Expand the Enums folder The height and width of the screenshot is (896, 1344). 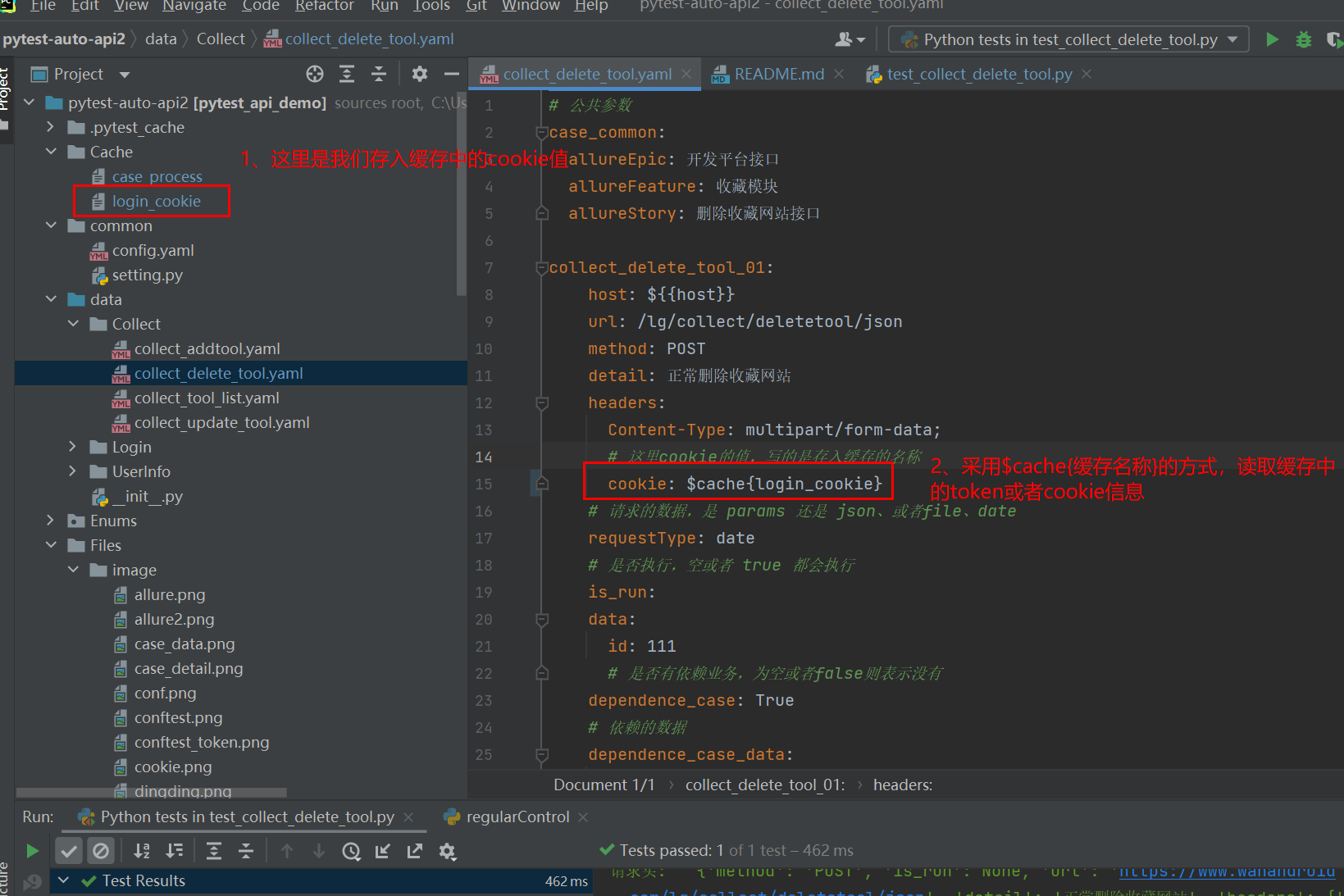51,521
